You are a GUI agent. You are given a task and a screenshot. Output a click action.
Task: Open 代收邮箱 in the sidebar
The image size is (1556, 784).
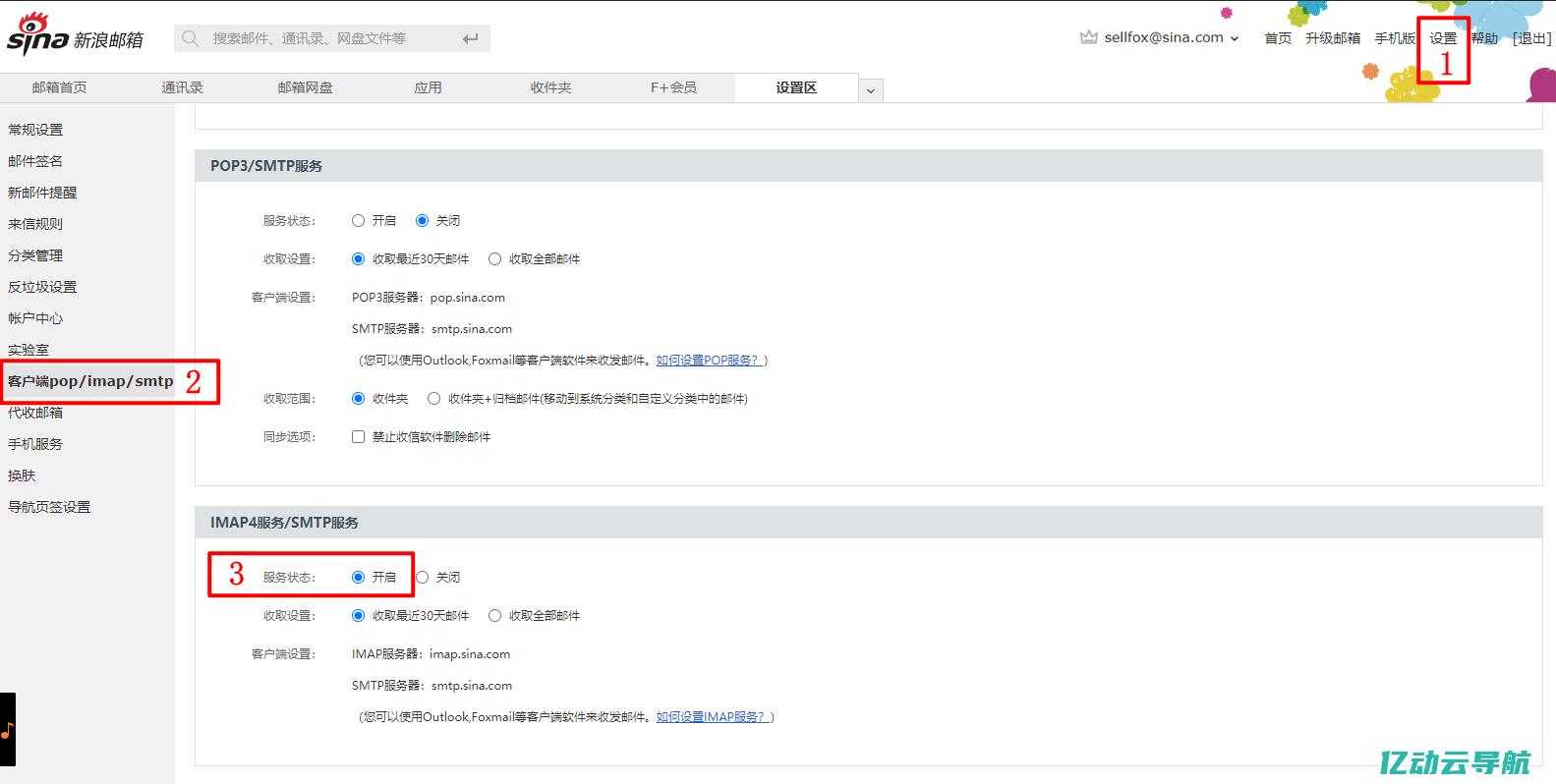(x=35, y=413)
